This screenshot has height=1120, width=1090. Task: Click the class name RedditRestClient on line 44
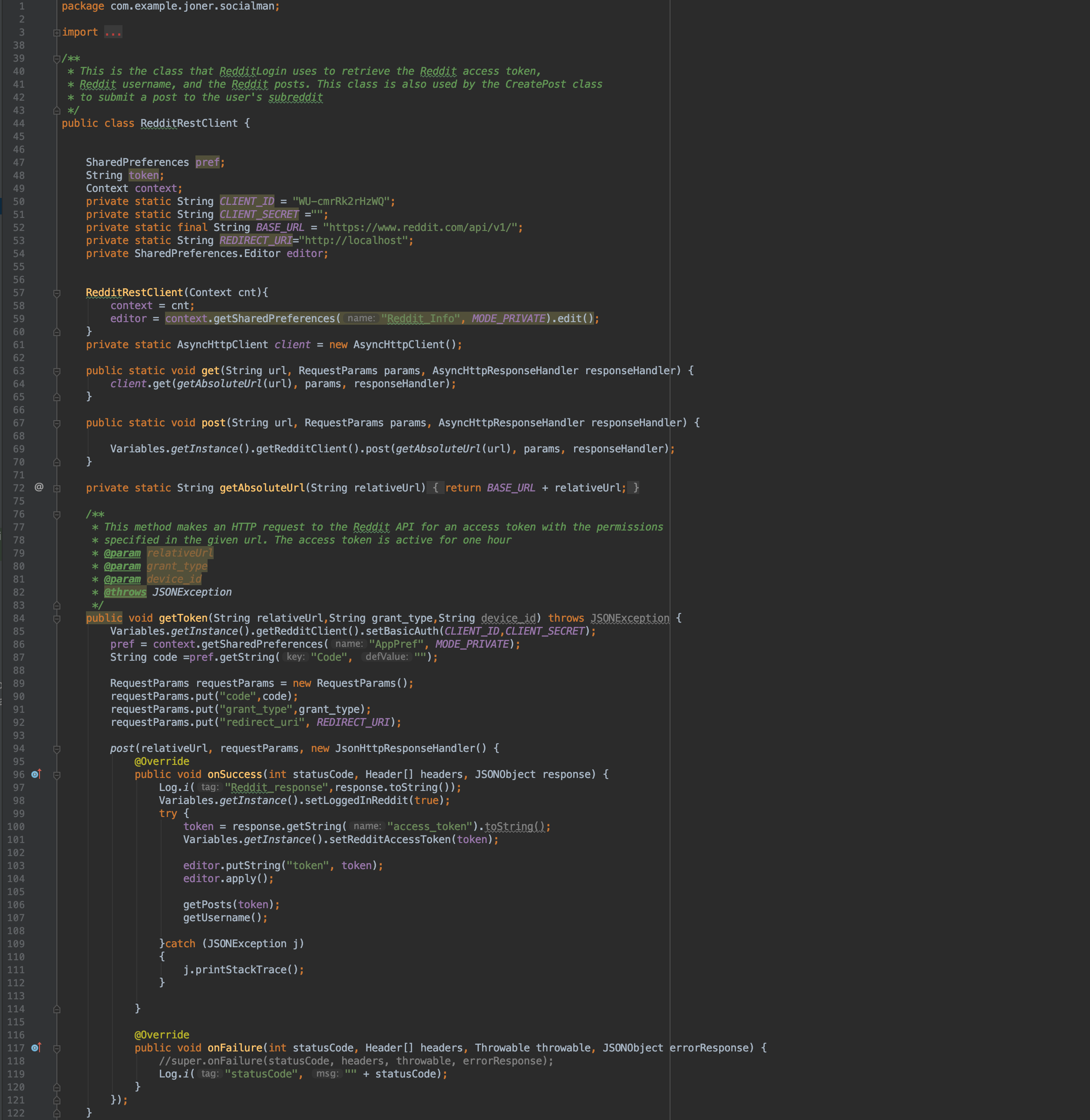coord(189,123)
